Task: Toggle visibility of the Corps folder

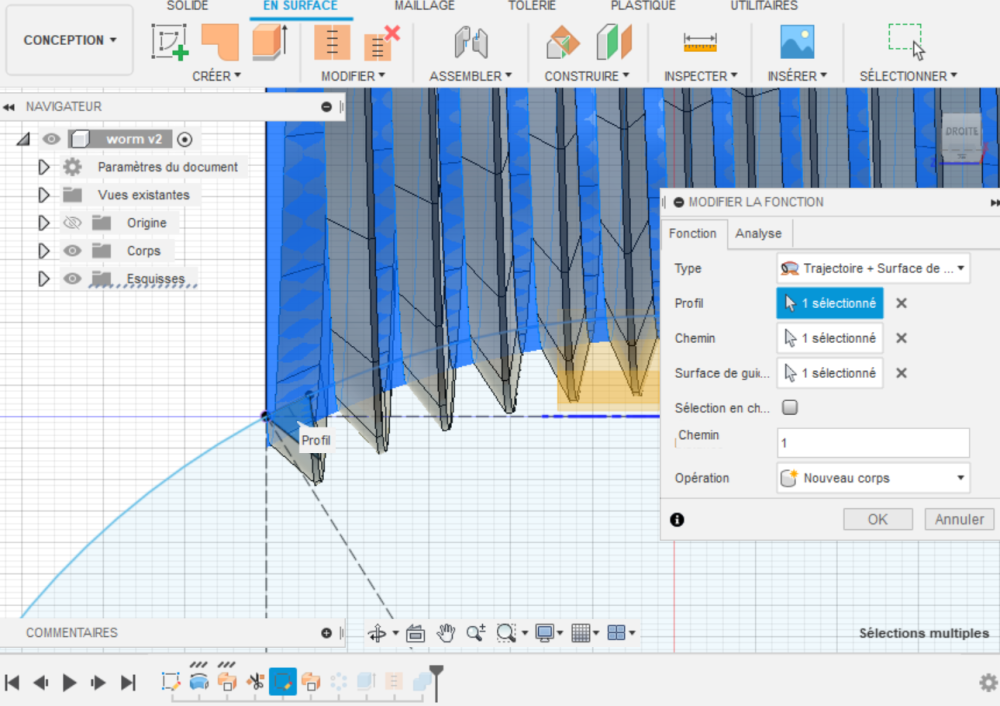Action: tap(72, 251)
